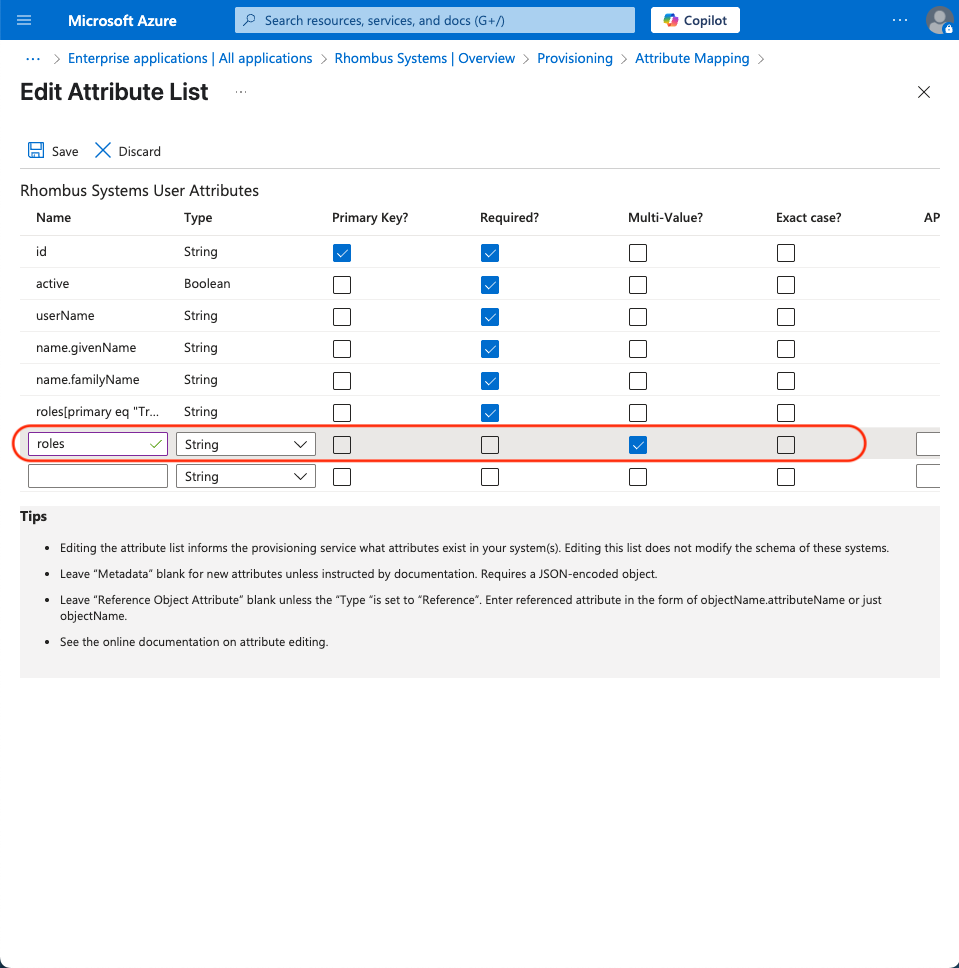Toggle Primary Key checkbox for id
959x968 pixels.
[342, 253]
